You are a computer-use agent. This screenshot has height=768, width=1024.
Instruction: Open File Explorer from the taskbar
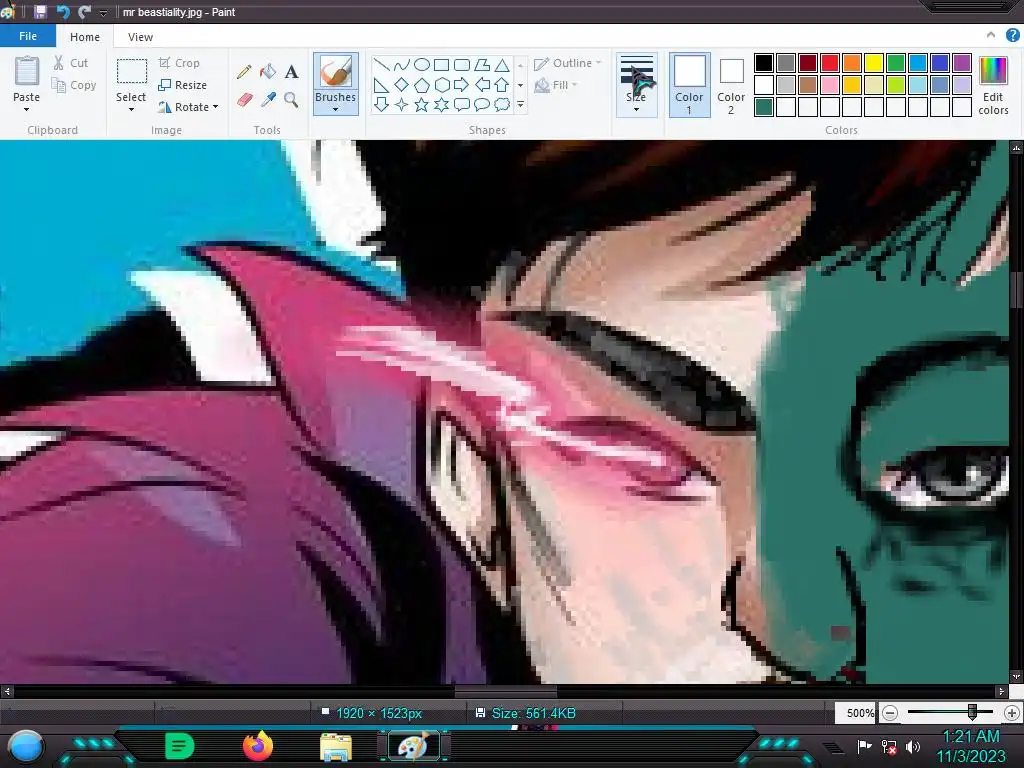[336, 747]
